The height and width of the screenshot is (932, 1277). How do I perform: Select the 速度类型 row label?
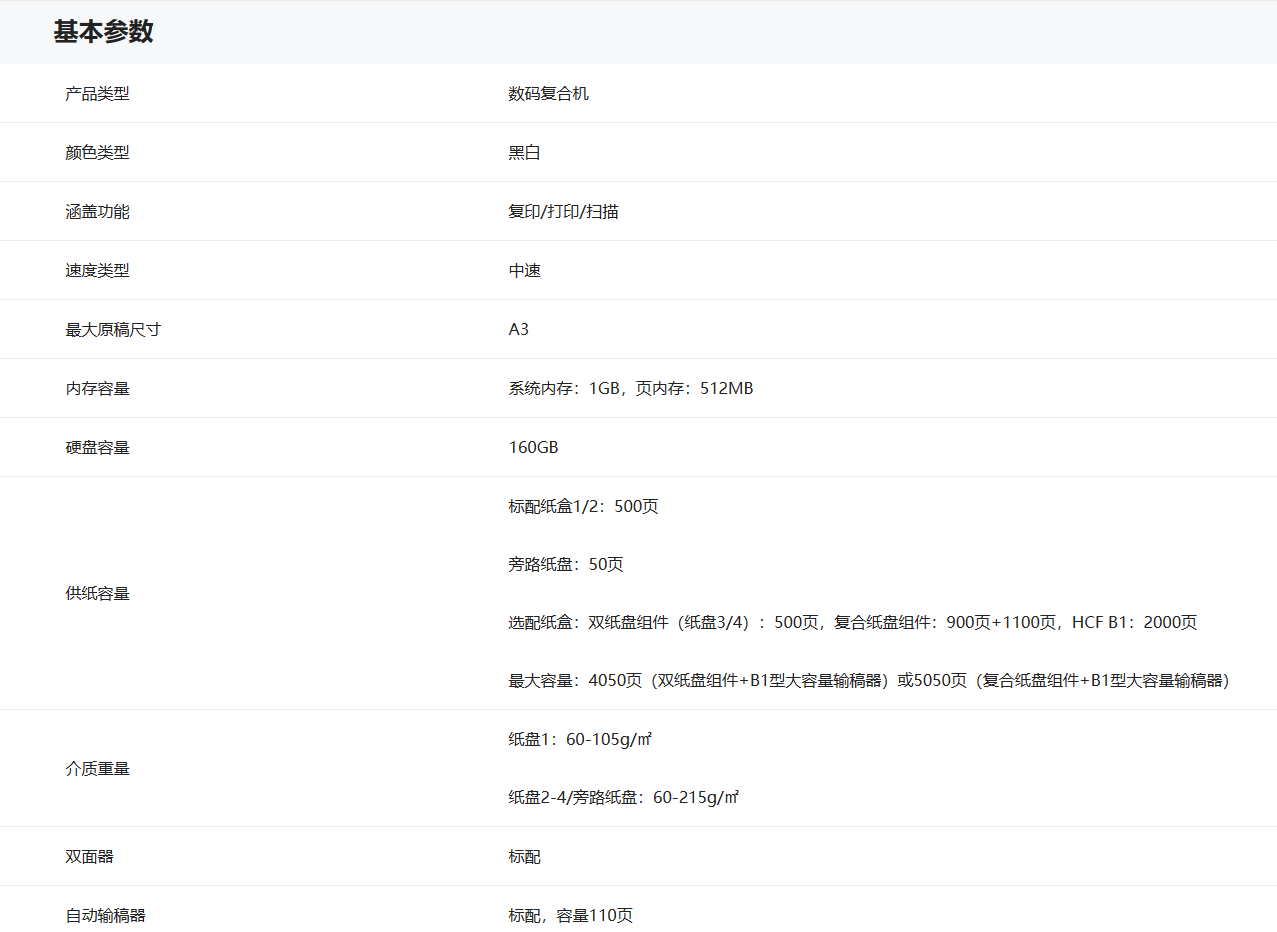[x=97, y=271]
